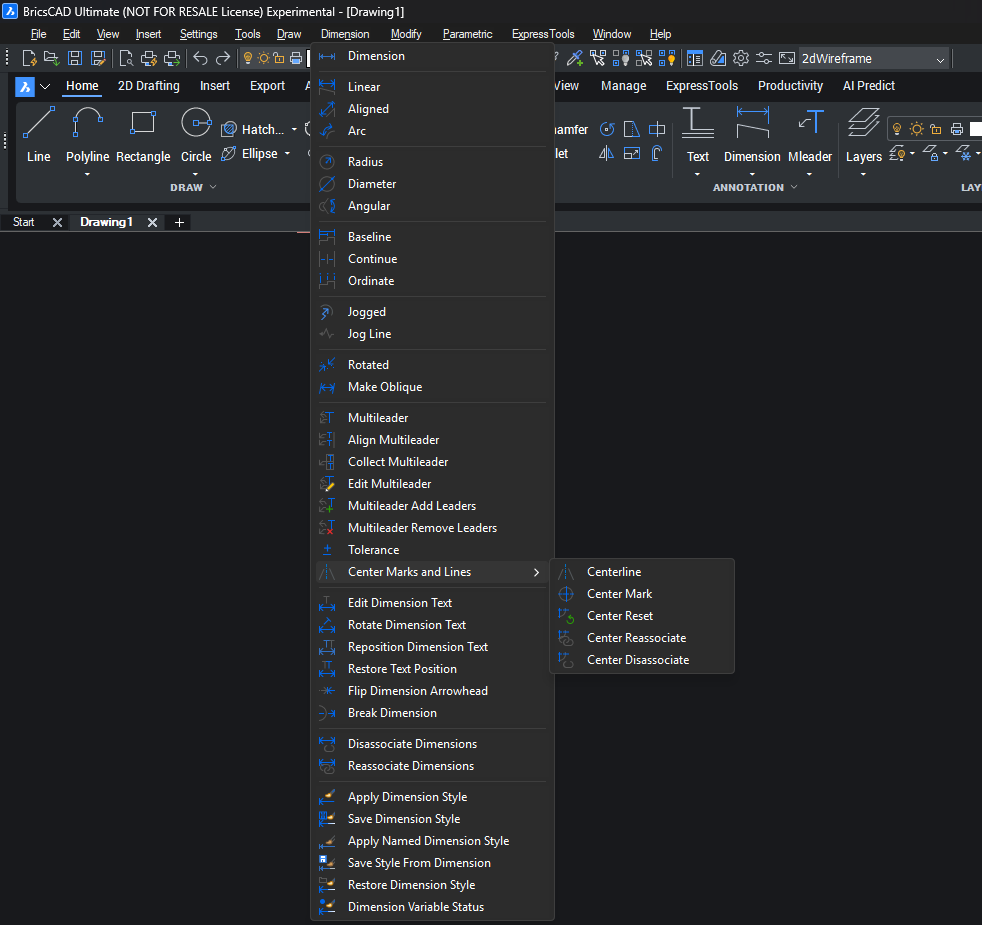Image resolution: width=982 pixels, height=925 pixels.
Task: Switch to the Productivity ribbon tab
Action: (790, 86)
